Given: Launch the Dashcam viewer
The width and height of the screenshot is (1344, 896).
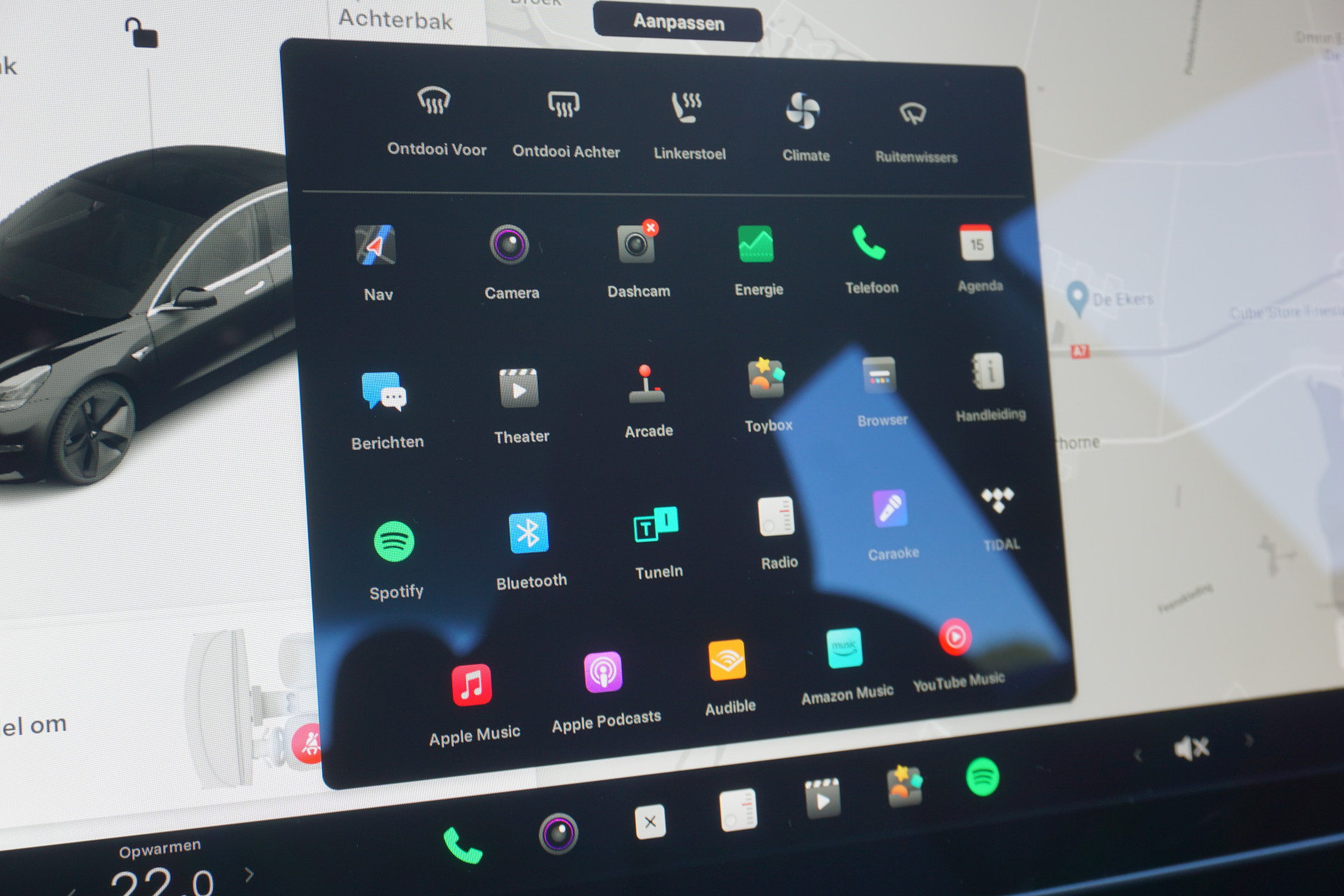Looking at the screenshot, I should click(x=639, y=257).
